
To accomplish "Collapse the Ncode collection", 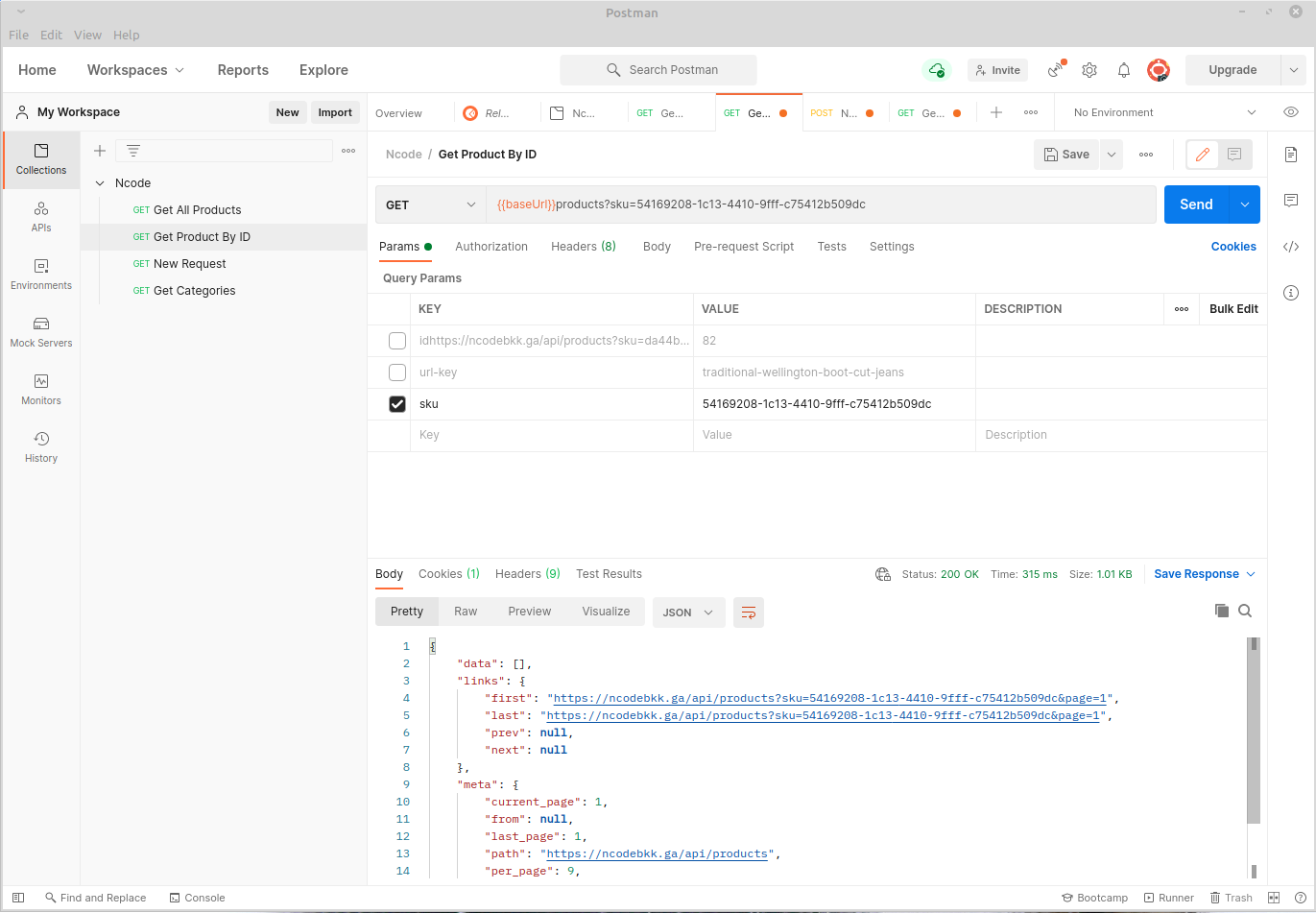I will pos(100,183).
